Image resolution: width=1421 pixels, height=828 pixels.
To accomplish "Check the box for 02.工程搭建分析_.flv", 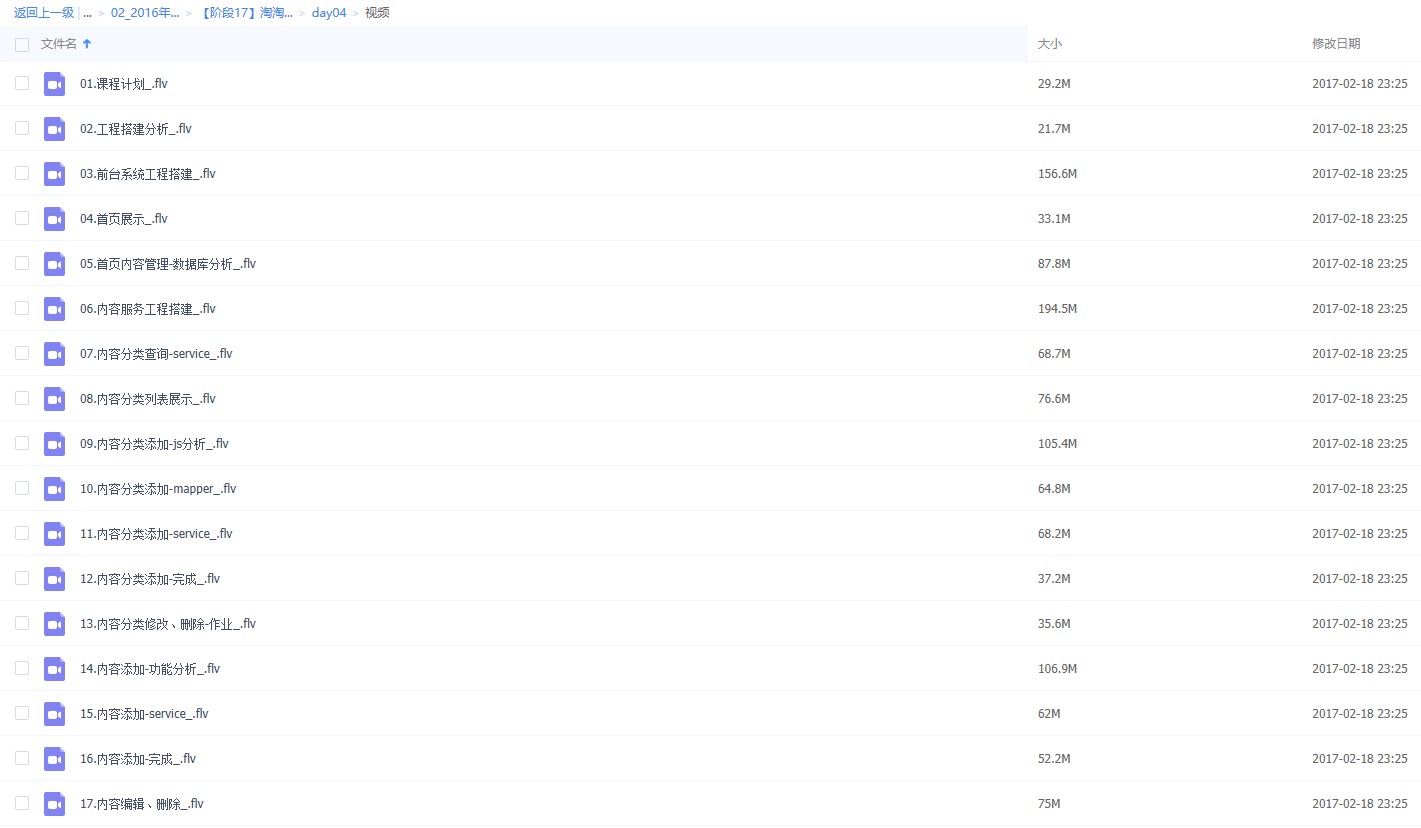I will tap(22, 128).
